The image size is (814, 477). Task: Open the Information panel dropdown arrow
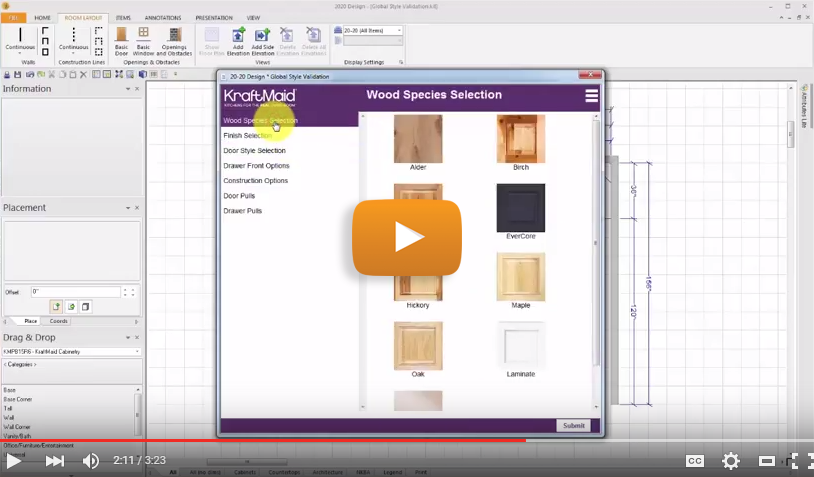click(128, 89)
